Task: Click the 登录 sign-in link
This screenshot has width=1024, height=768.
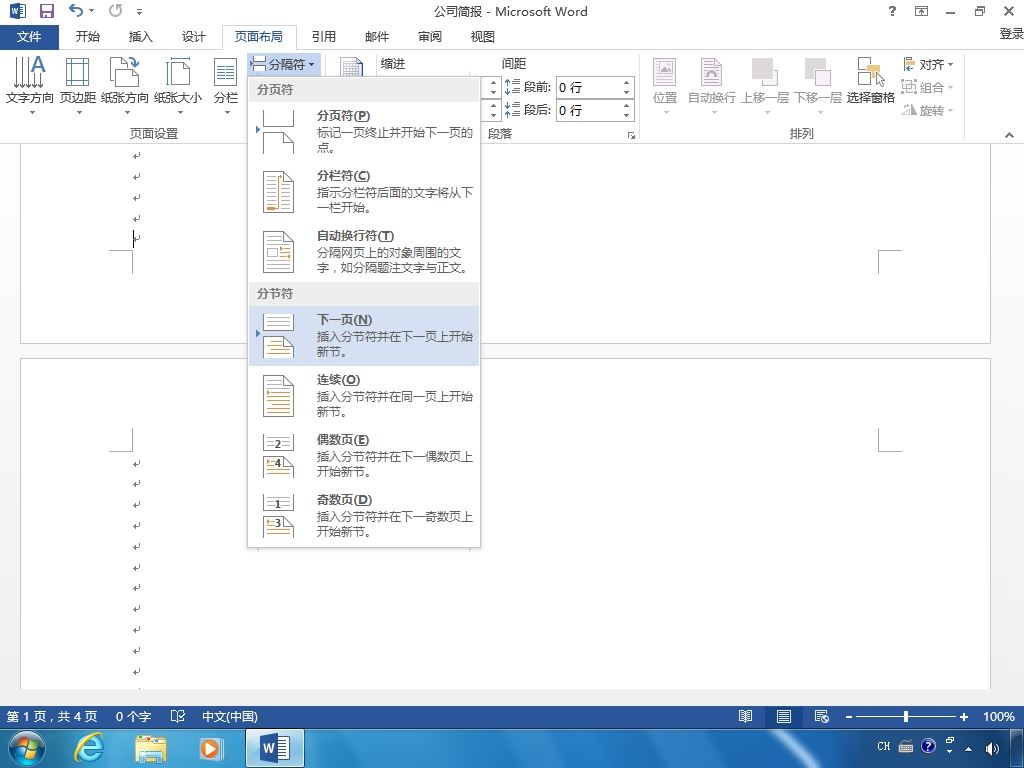Action: point(1011,34)
